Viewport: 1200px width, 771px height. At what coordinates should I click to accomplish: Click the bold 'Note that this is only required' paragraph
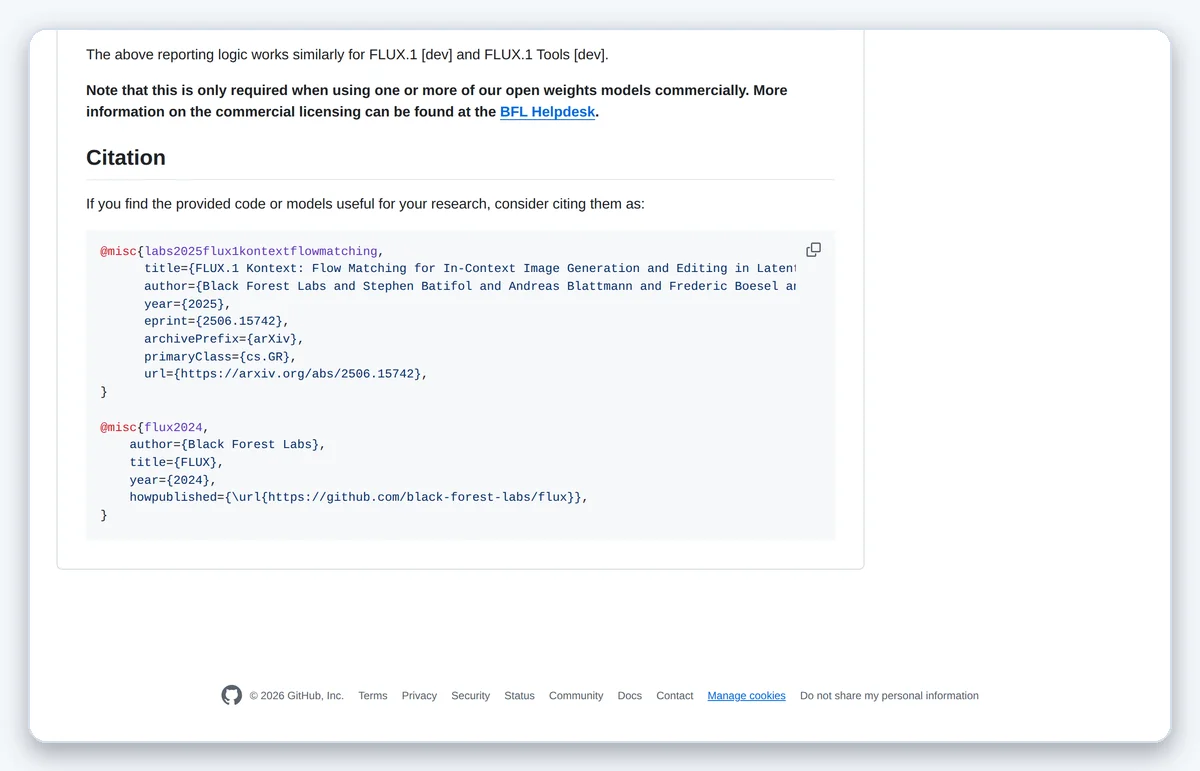(x=437, y=101)
